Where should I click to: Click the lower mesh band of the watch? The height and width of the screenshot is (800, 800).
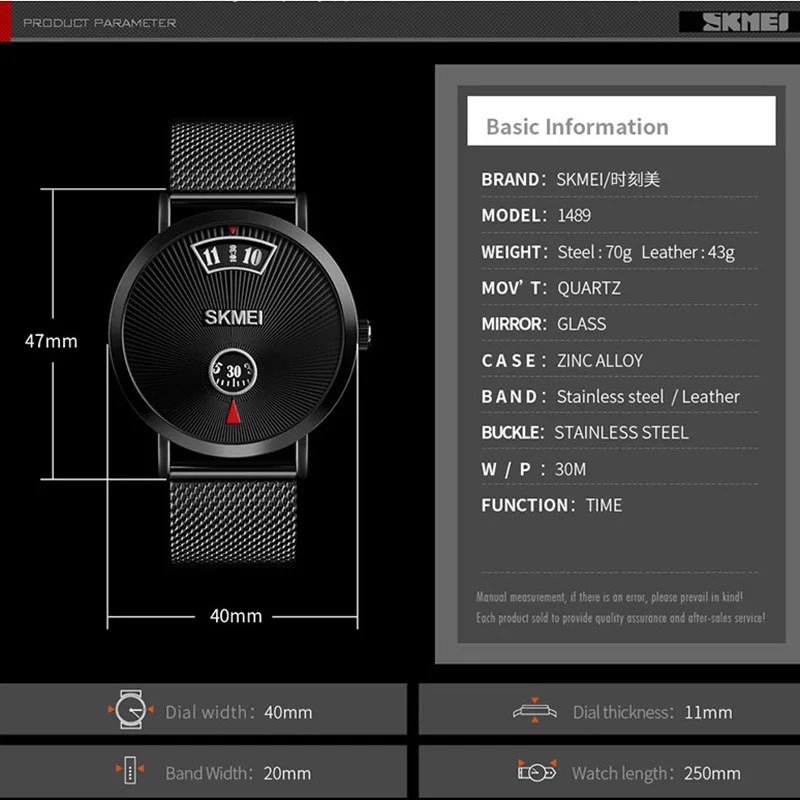pos(233,520)
